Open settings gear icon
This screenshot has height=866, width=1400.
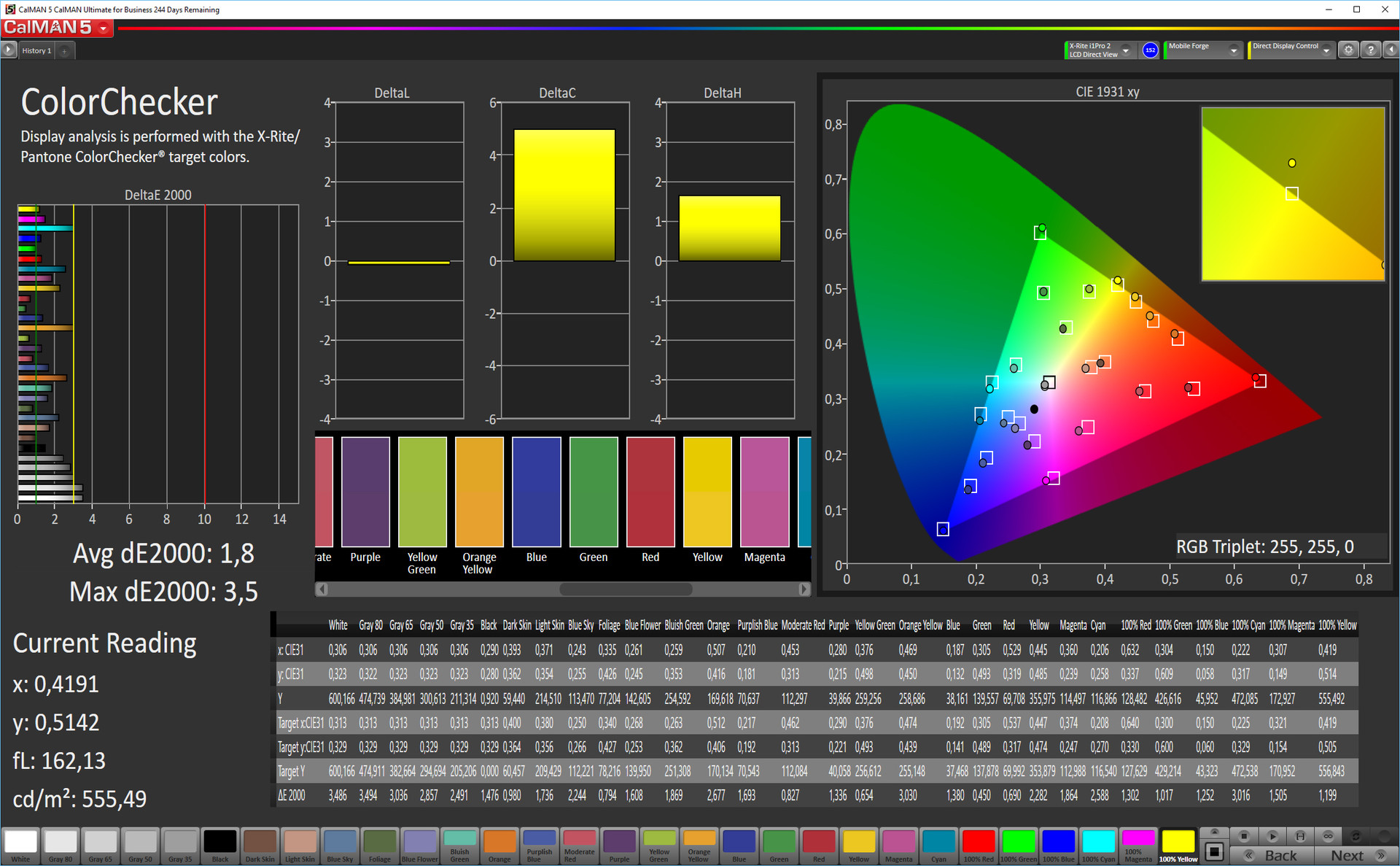[x=1348, y=50]
